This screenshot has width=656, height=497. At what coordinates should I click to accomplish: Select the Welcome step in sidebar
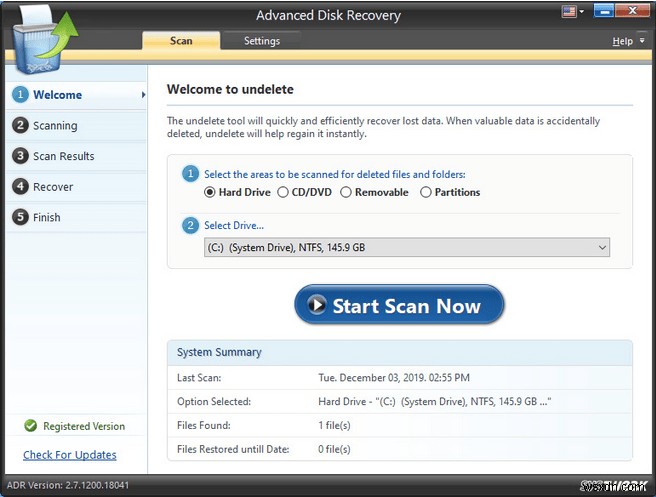tap(77, 95)
